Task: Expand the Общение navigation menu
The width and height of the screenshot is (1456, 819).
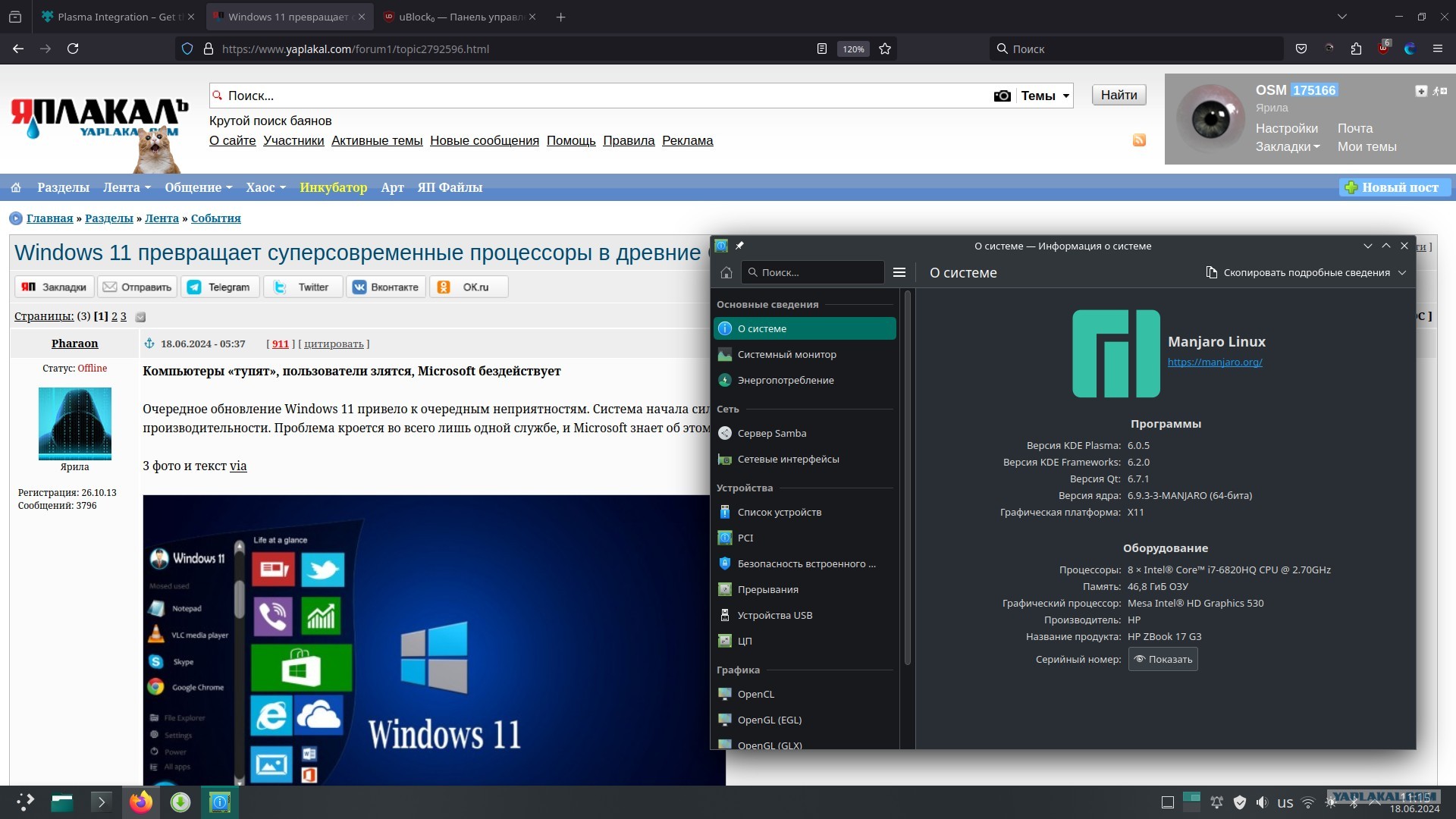Action: (199, 187)
